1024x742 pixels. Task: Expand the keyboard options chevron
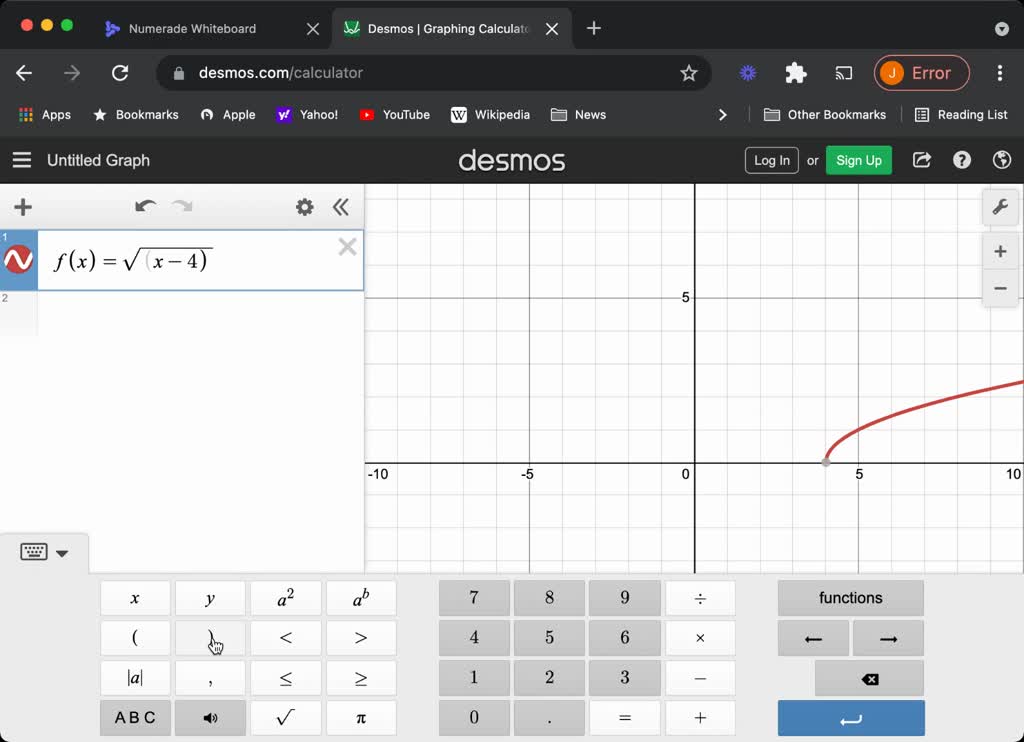click(62, 552)
